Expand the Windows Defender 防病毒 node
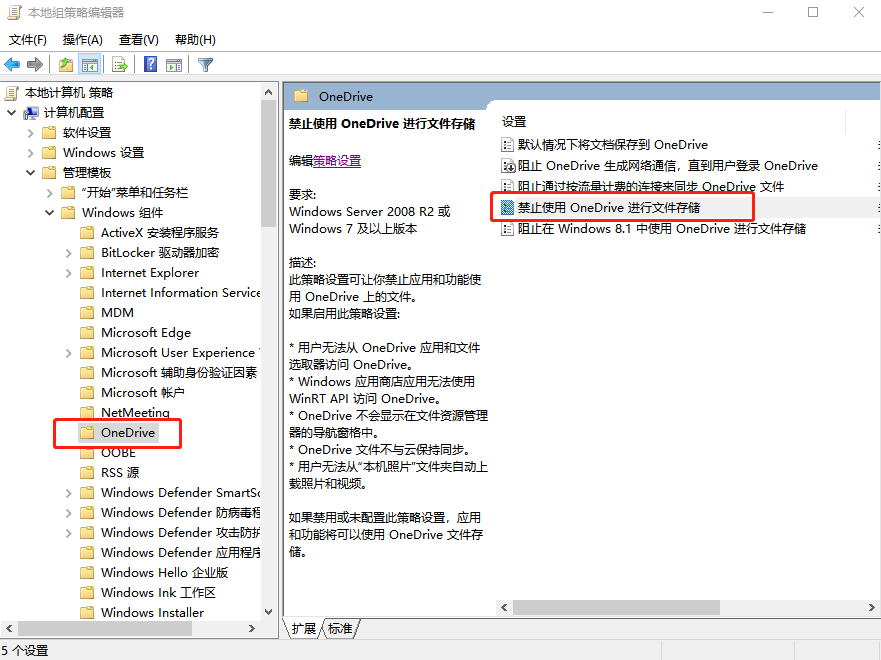This screenshot has width=881, height=660. click(x=68, y=512)
